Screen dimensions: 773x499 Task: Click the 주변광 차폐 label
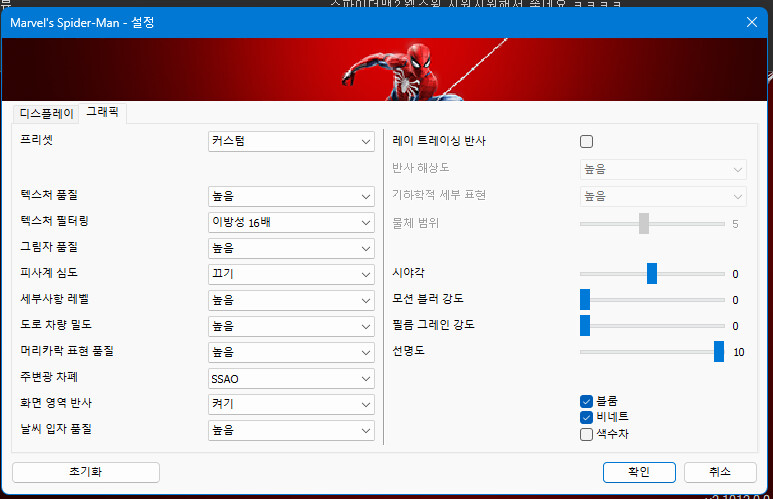click(x=49, y=377)
